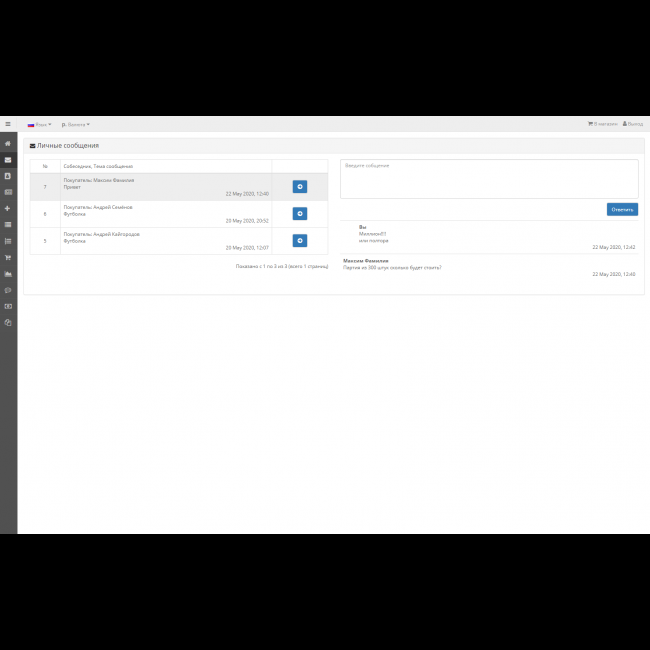This screenshot has width=650, height=650.
Task: Open Андрей Семёнов conversation via arrow button
Action: 300,214
